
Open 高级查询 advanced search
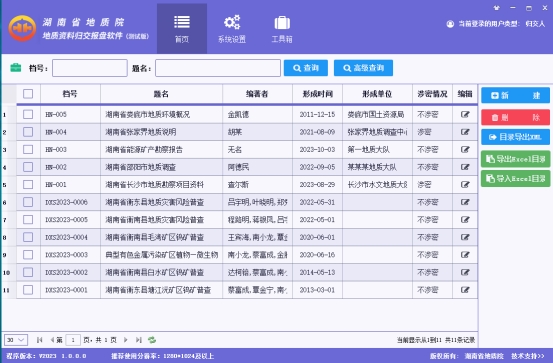pyautogui.click(x=363, y=68)
